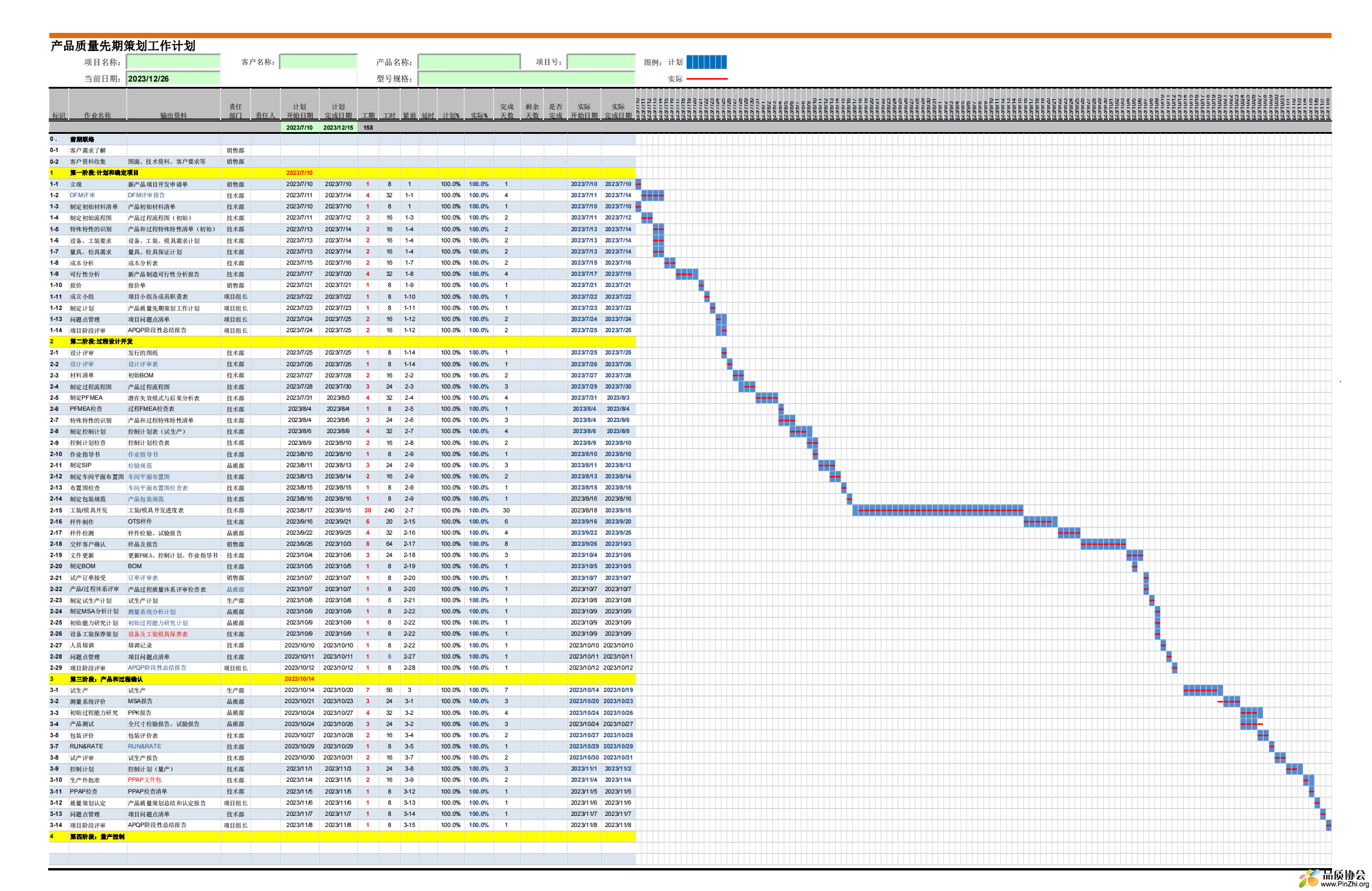Screen dimensions: 1372x891
Task: Click the 项目号 input field
Action: 601,62
